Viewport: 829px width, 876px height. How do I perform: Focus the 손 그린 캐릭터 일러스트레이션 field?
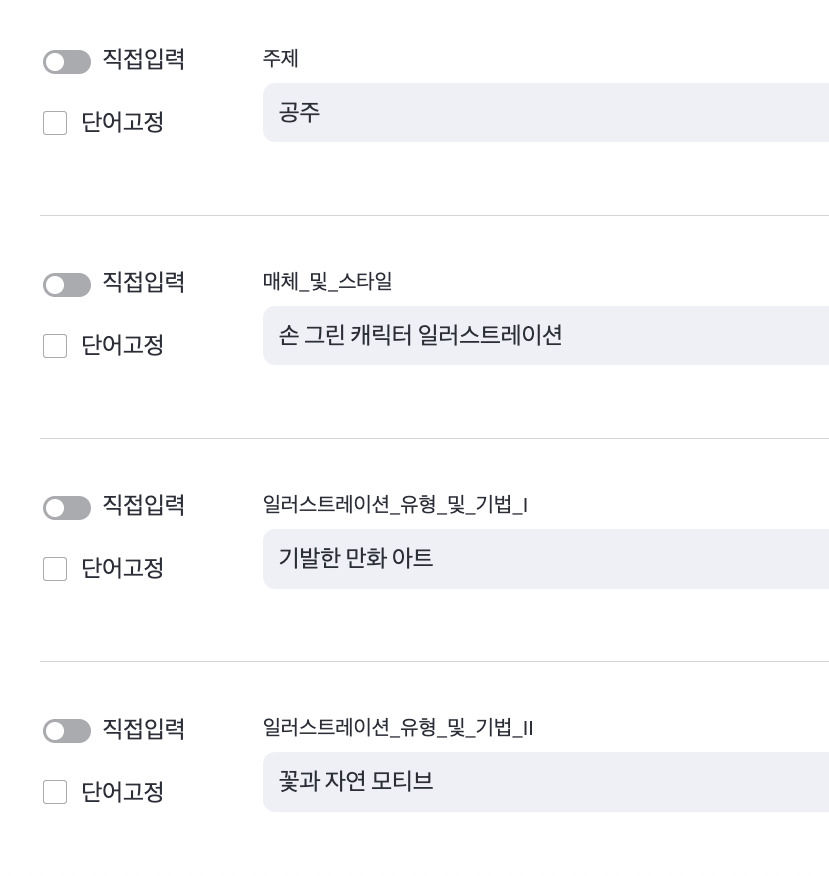point(545,335)
